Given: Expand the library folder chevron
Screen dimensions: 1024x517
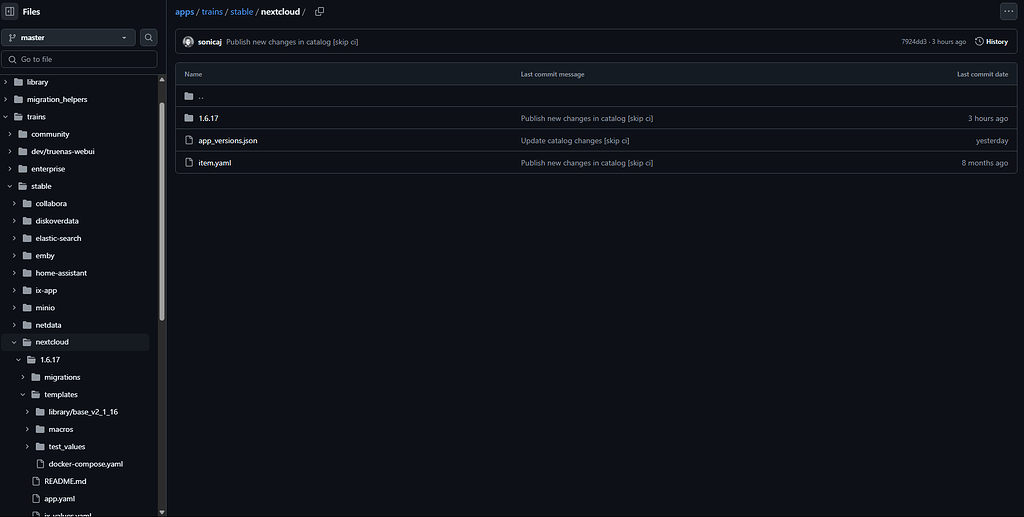Looking at the screenshot, I should [6, 82].
